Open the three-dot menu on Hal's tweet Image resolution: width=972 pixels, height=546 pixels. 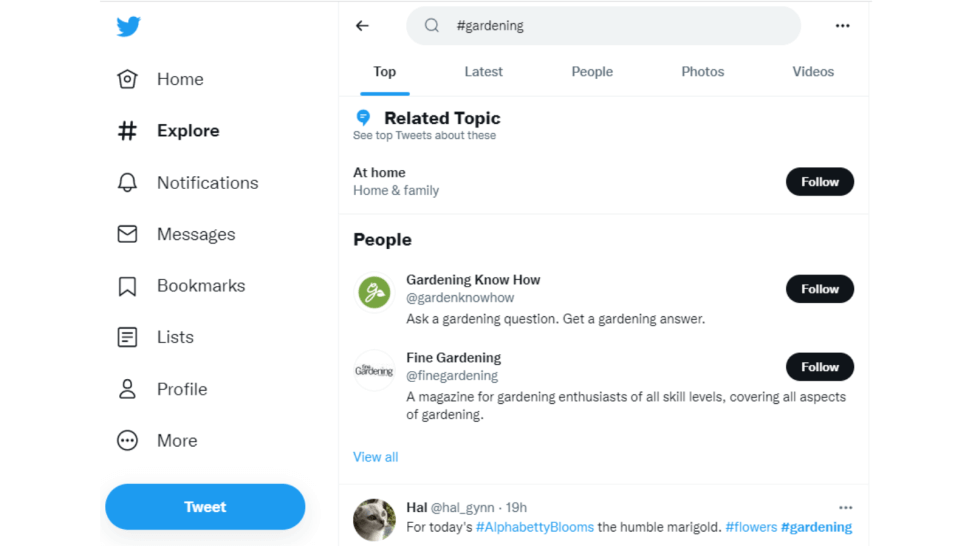click(x=846, y=508)
